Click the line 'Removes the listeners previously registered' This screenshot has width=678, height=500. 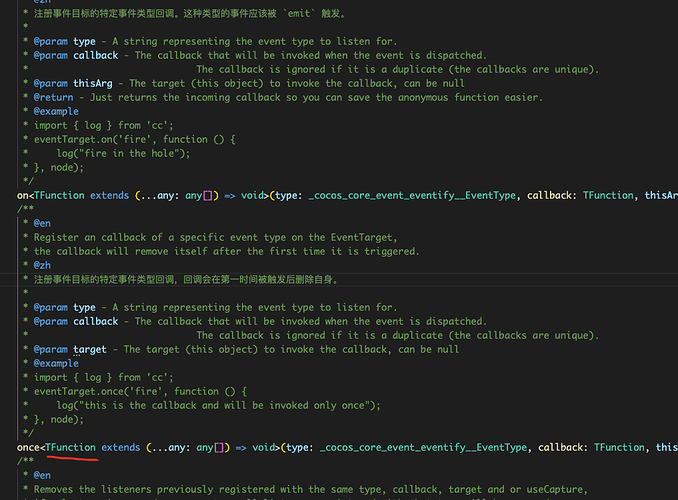pyautogui.click(x=310, y=489)
